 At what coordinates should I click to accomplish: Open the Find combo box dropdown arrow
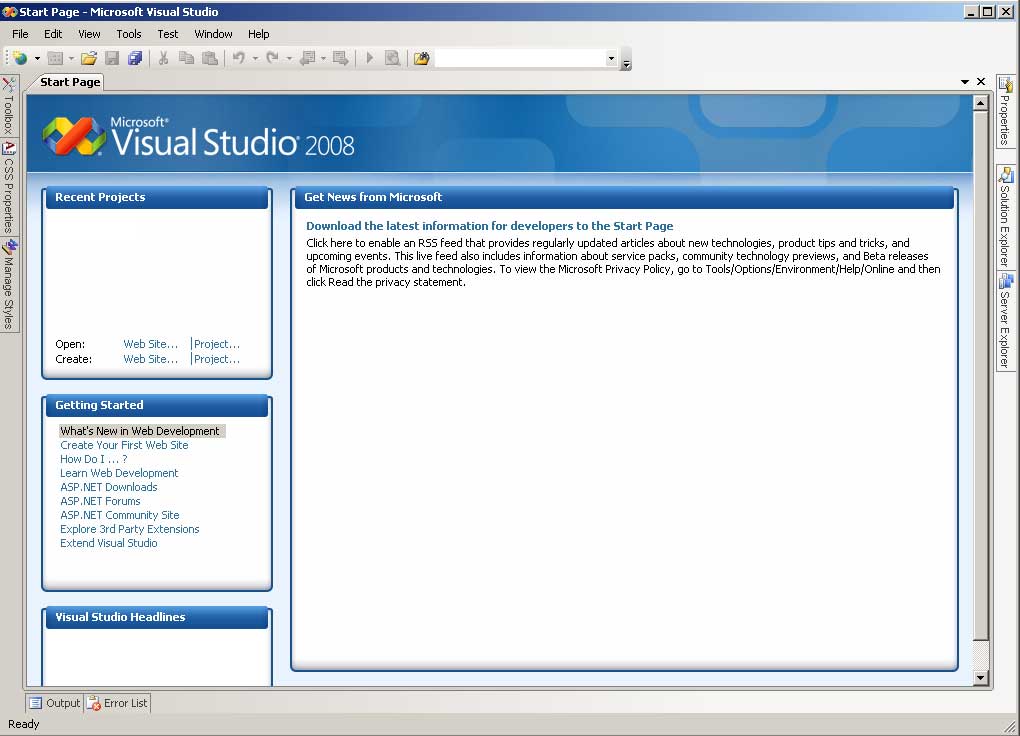tap(611, 59)
